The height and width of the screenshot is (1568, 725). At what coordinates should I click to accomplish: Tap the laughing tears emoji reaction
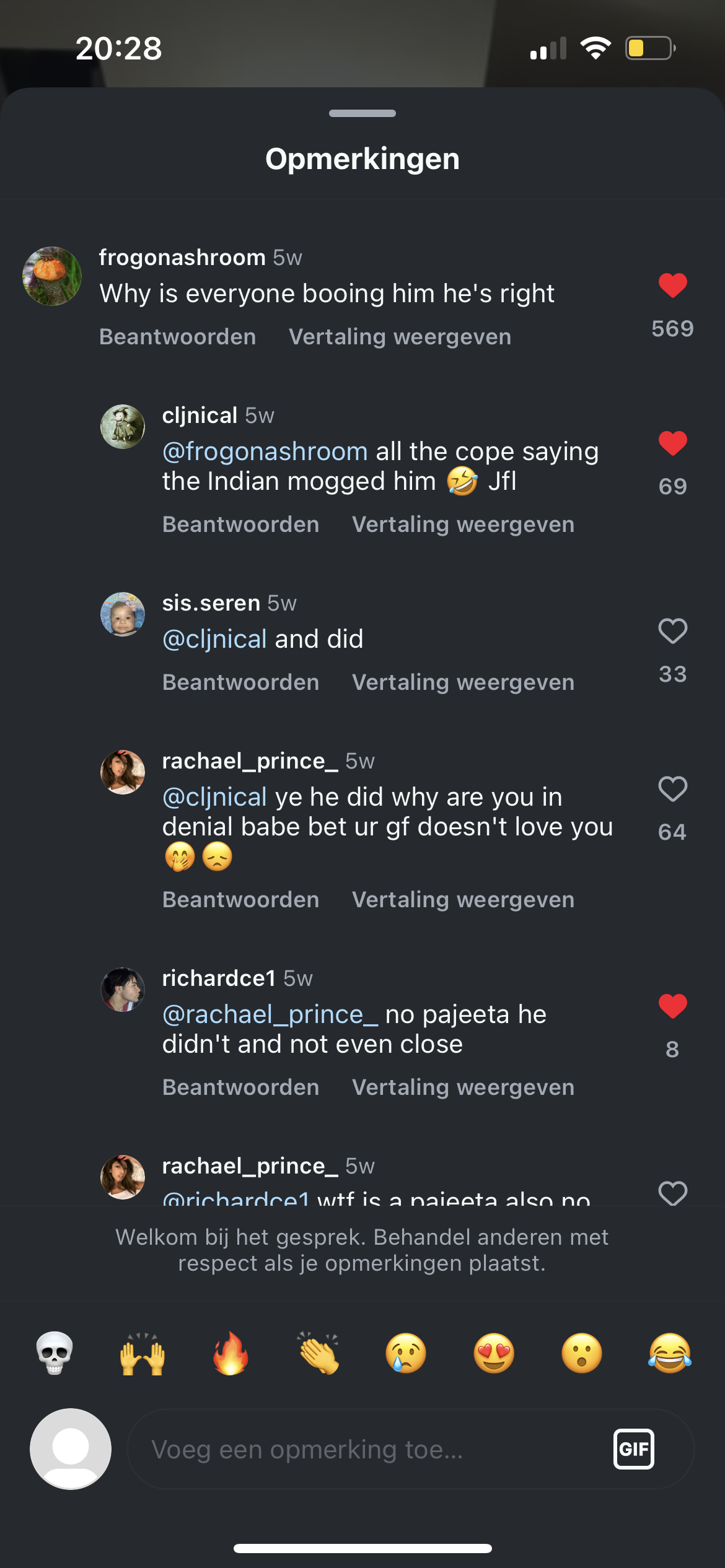coord(670,1353)
